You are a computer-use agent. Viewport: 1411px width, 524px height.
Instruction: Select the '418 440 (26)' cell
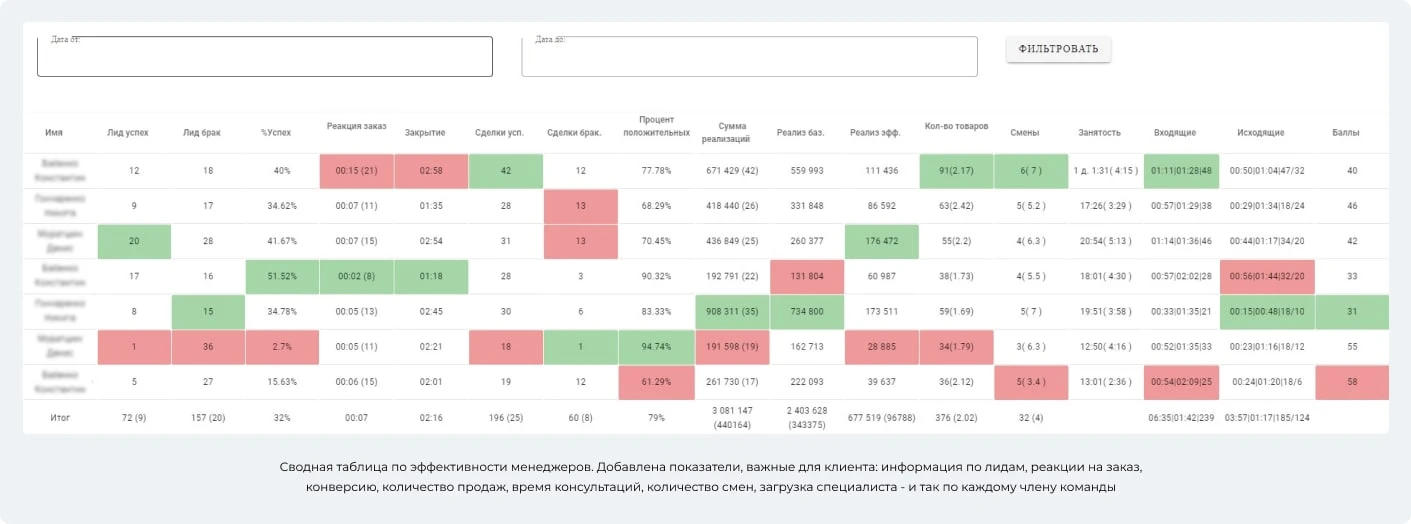click(732, 206)
